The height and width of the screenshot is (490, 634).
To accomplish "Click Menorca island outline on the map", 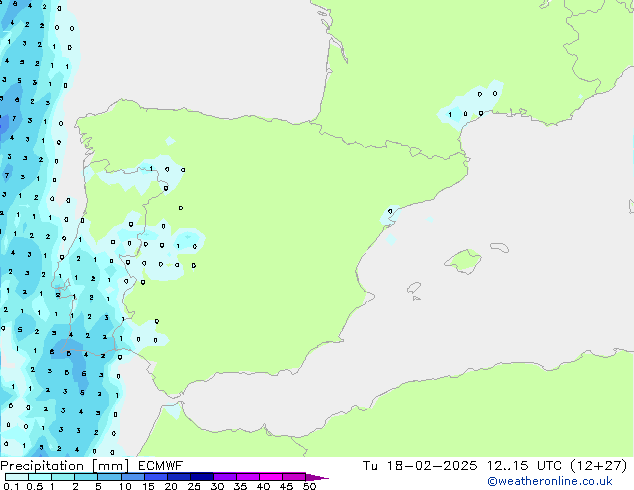I will click(x=499, y=247).
